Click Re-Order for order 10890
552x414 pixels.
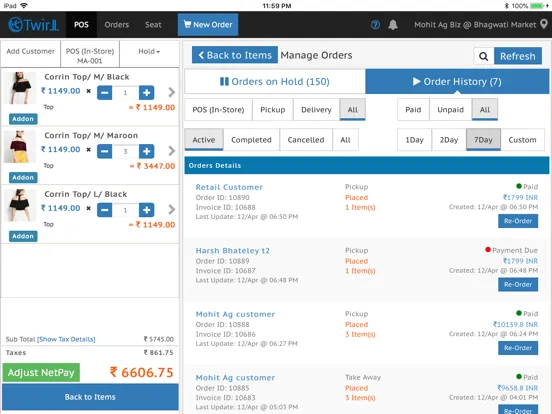tap(518, 221)
